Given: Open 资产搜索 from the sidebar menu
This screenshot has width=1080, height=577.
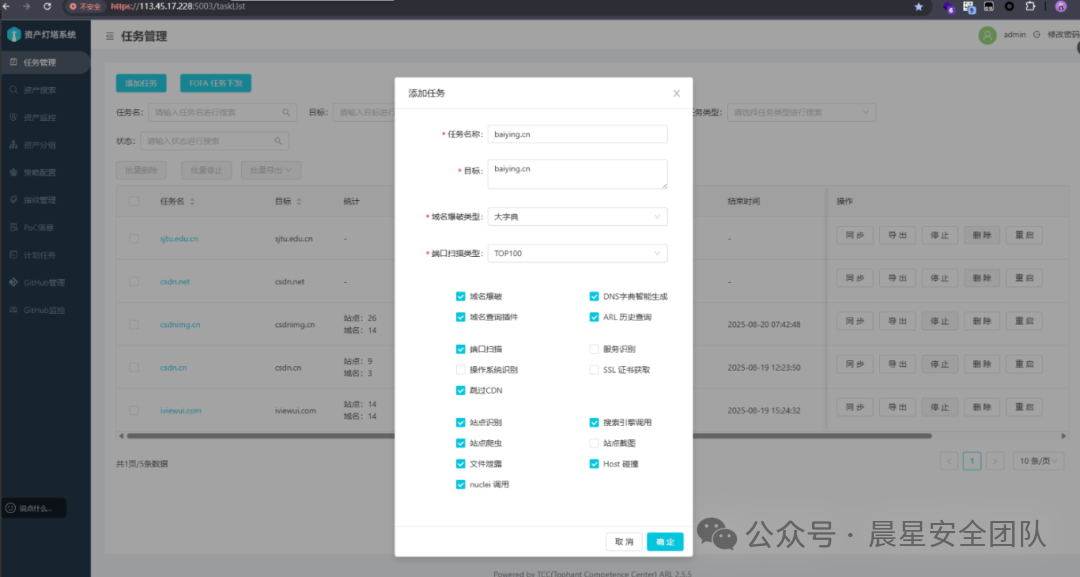Looking at the screenshot, I should (40, 90).
